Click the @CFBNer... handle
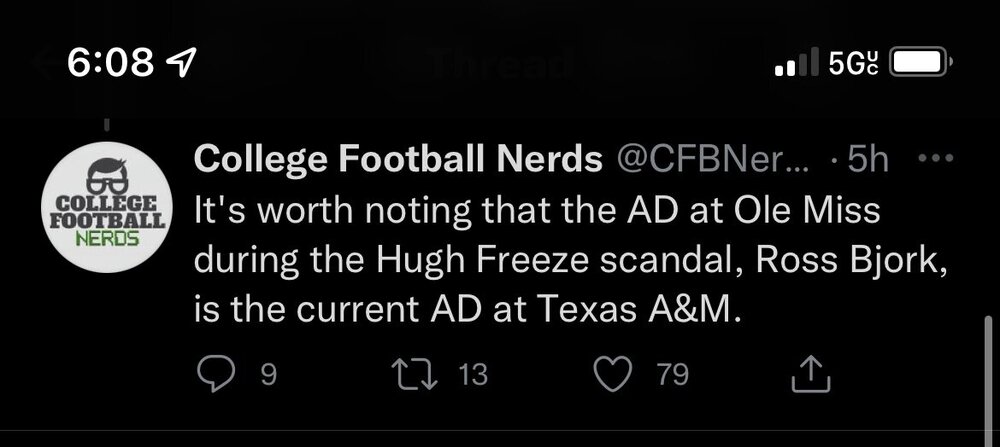 click(714, 160)
